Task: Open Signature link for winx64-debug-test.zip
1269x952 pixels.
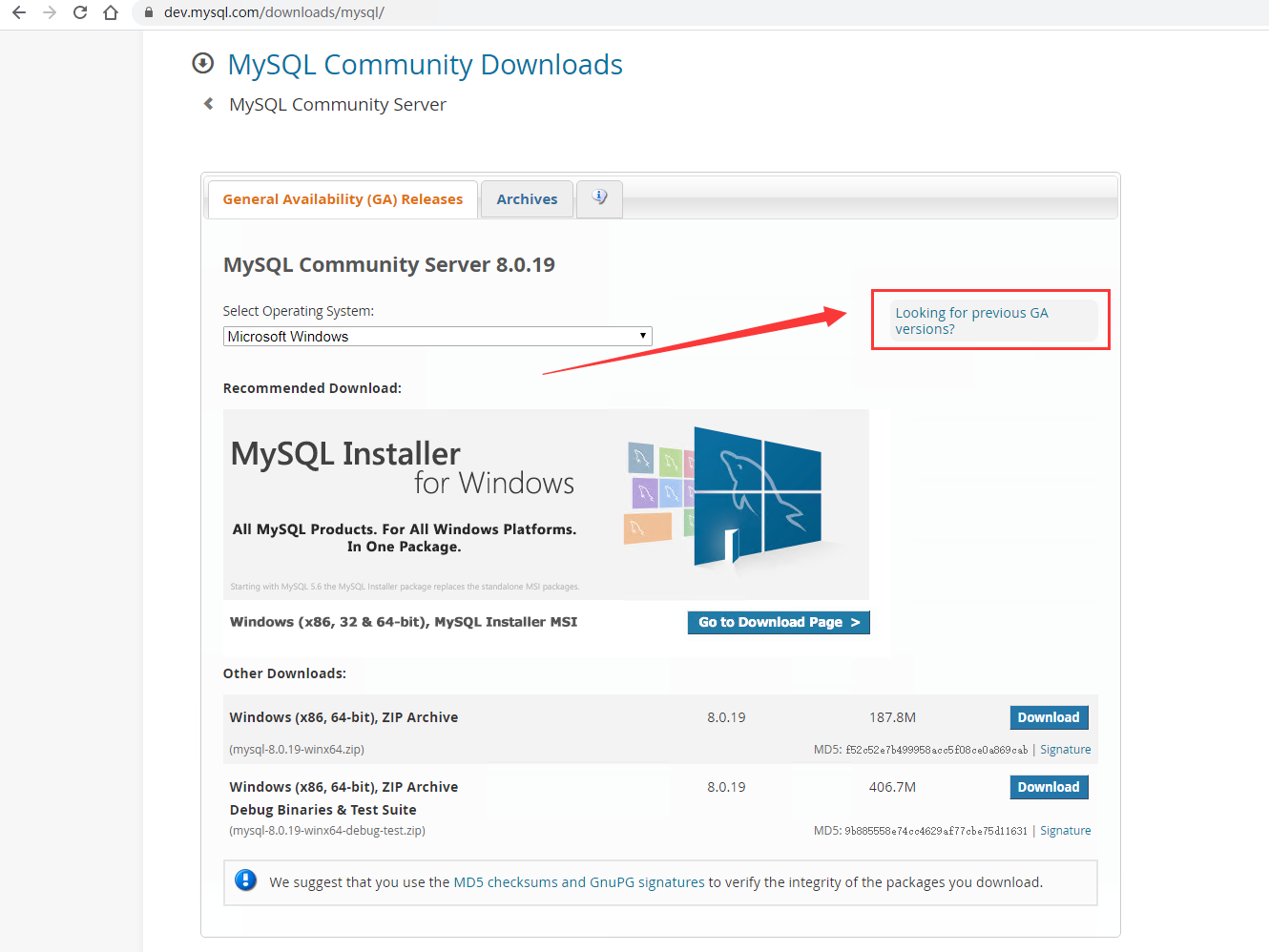Action: [1065, 831]
